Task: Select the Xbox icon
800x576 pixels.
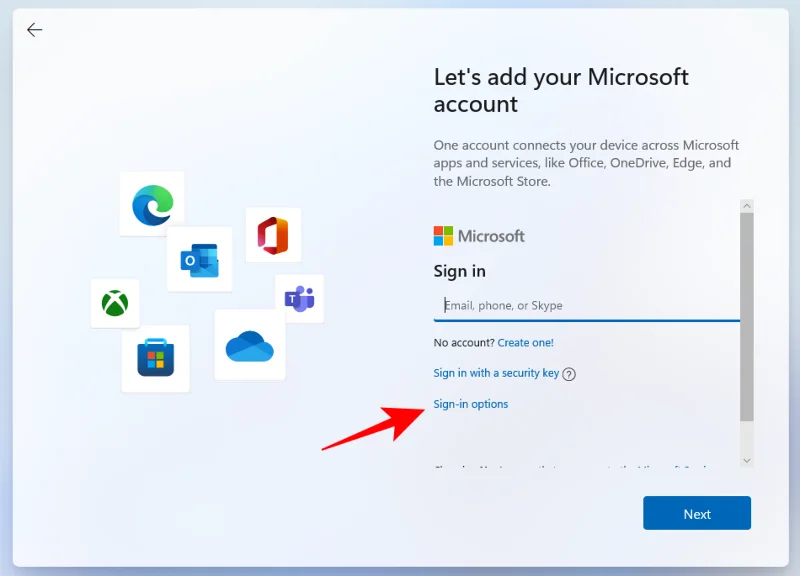Action: [115, 304]
